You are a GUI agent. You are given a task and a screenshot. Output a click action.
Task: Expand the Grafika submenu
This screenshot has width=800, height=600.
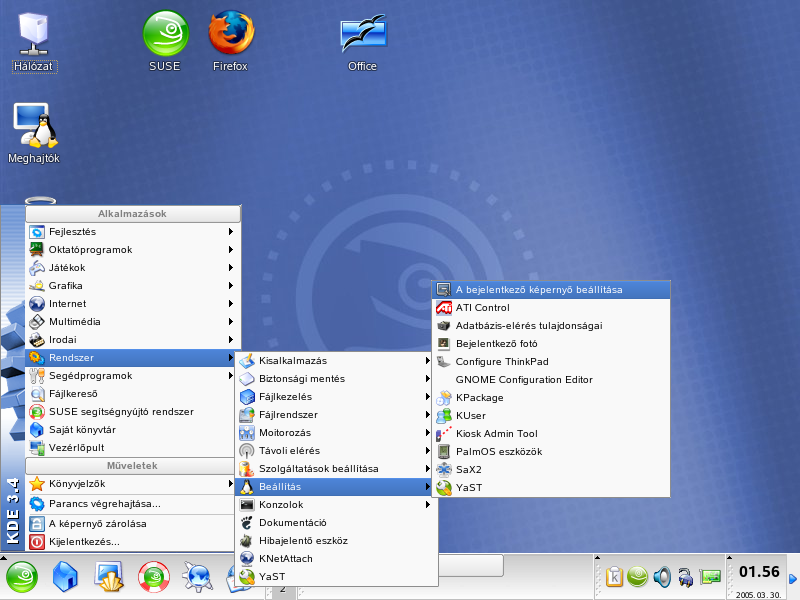click(x=132, y=286)
